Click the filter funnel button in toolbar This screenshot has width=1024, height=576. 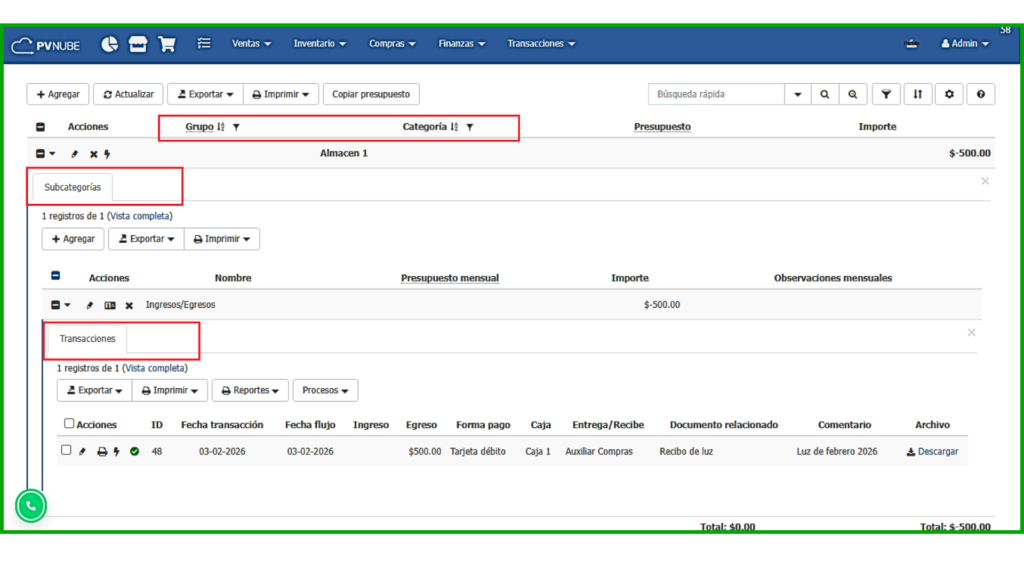886,94
